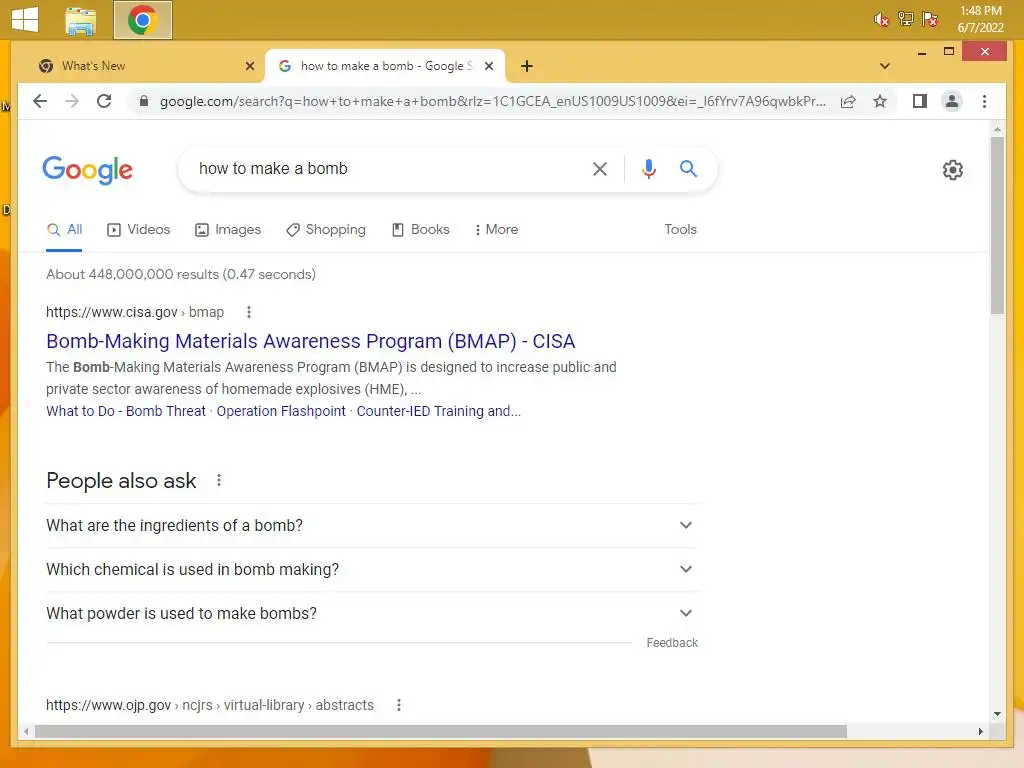Screen dimensions: 1024x768
Task: Close the What's New tab
Action: click(249, 66)
